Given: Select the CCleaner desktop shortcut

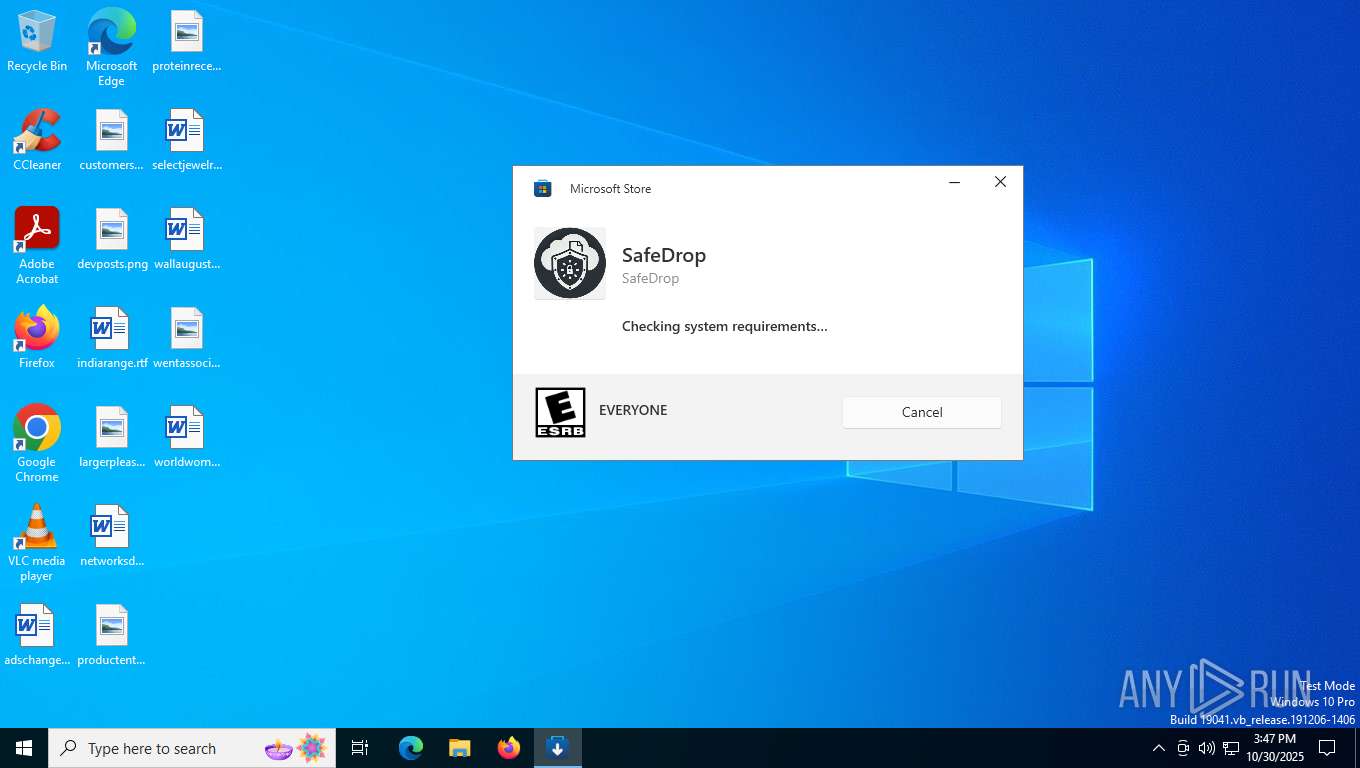Looking at the screenshot, I should coord(37,140).
